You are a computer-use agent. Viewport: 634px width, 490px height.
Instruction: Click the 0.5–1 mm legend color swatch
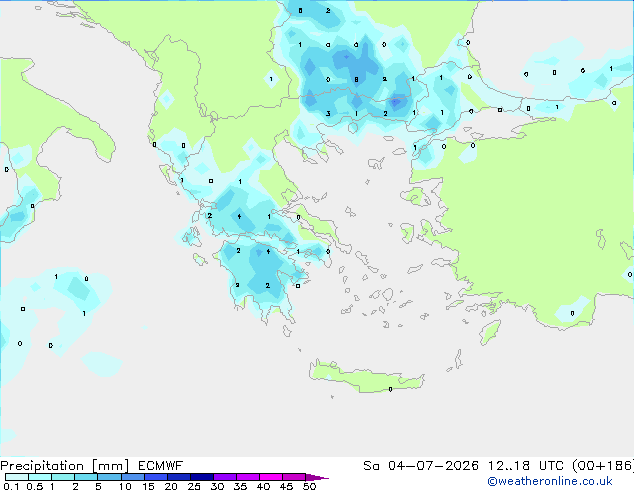[x=40, y=477]
